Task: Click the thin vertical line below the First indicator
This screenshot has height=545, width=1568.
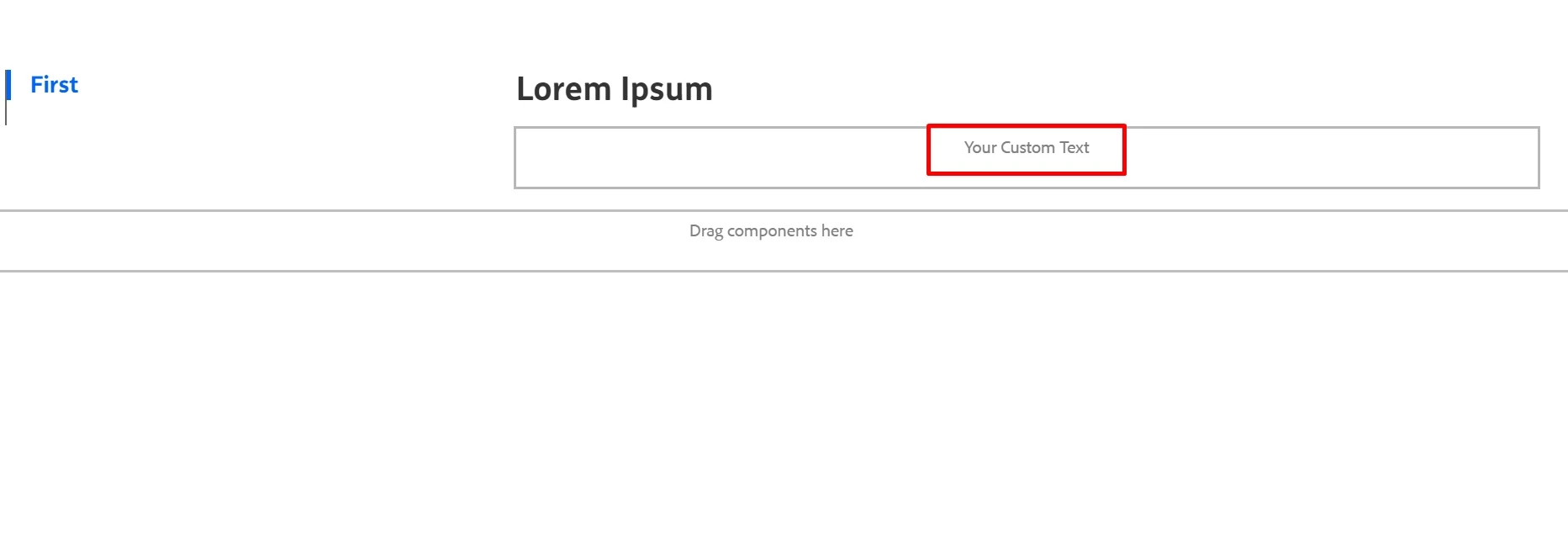Action: click(6, 113)
